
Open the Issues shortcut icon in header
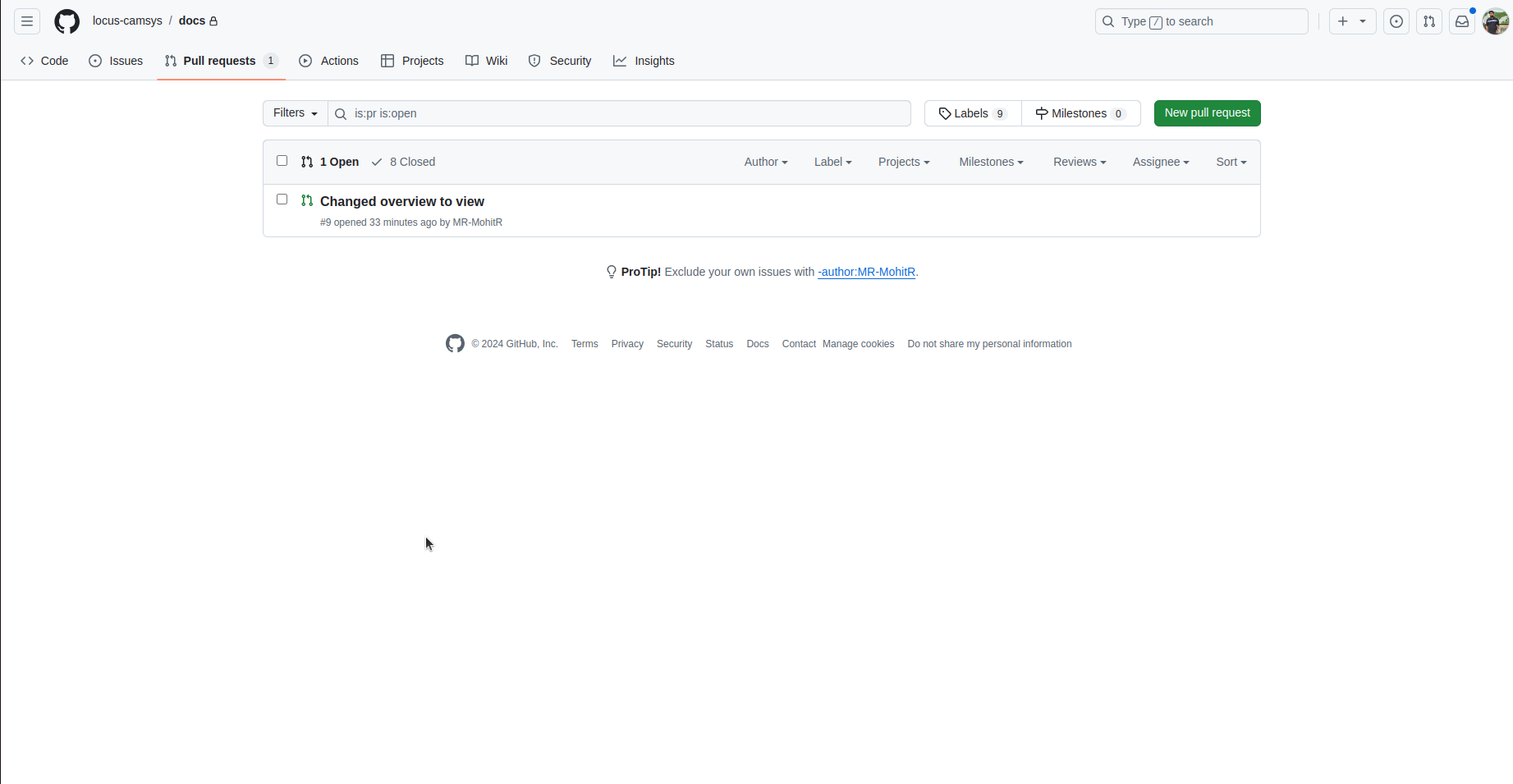pos(1396,21)
